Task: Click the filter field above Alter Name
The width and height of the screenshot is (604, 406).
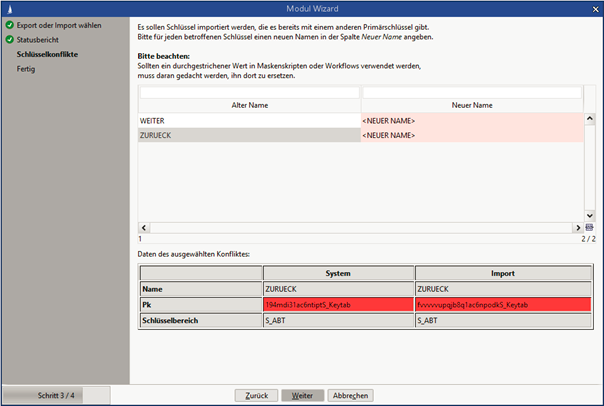Action: pos(249,92)
